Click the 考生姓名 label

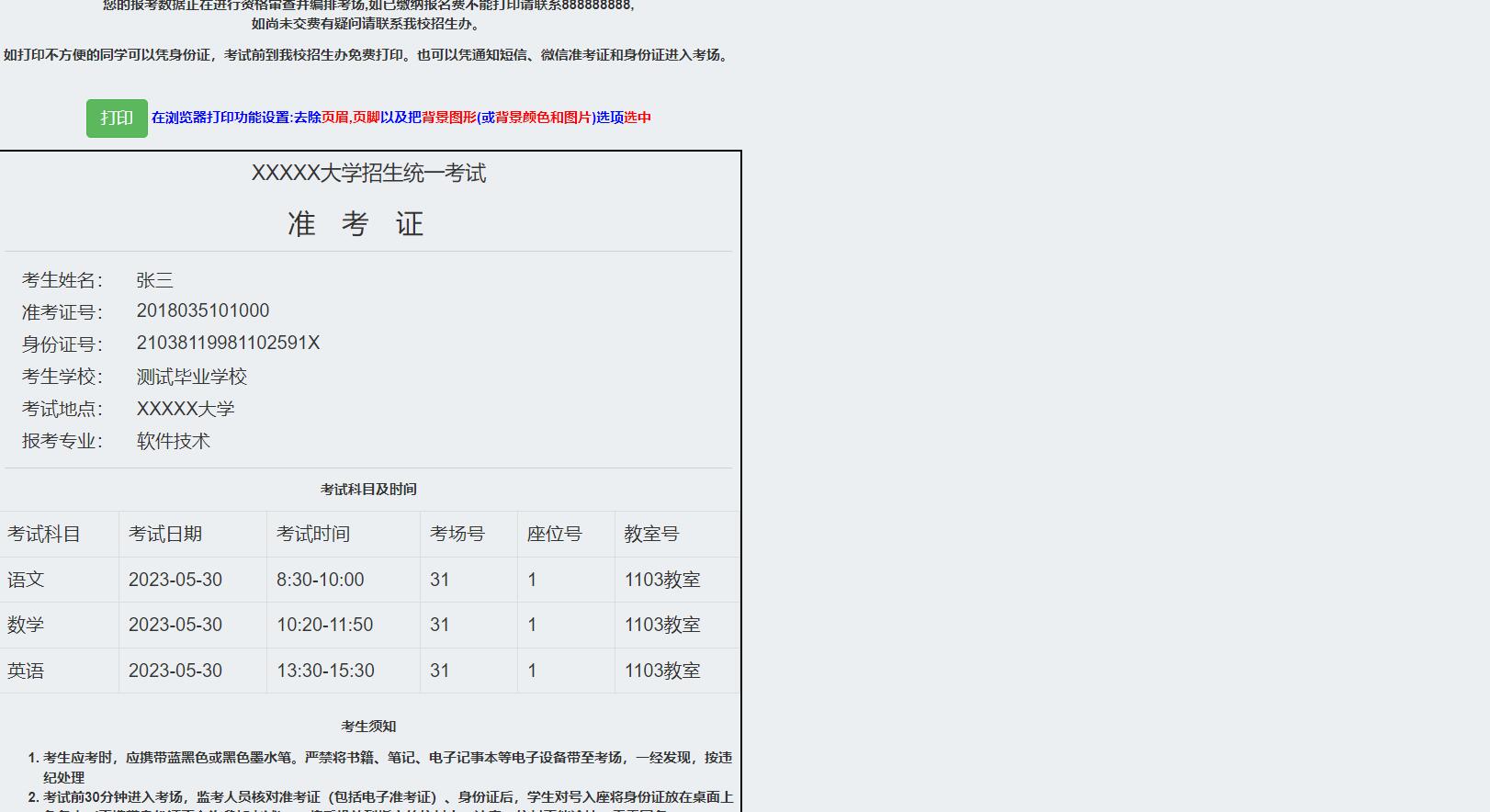(62, 280)
